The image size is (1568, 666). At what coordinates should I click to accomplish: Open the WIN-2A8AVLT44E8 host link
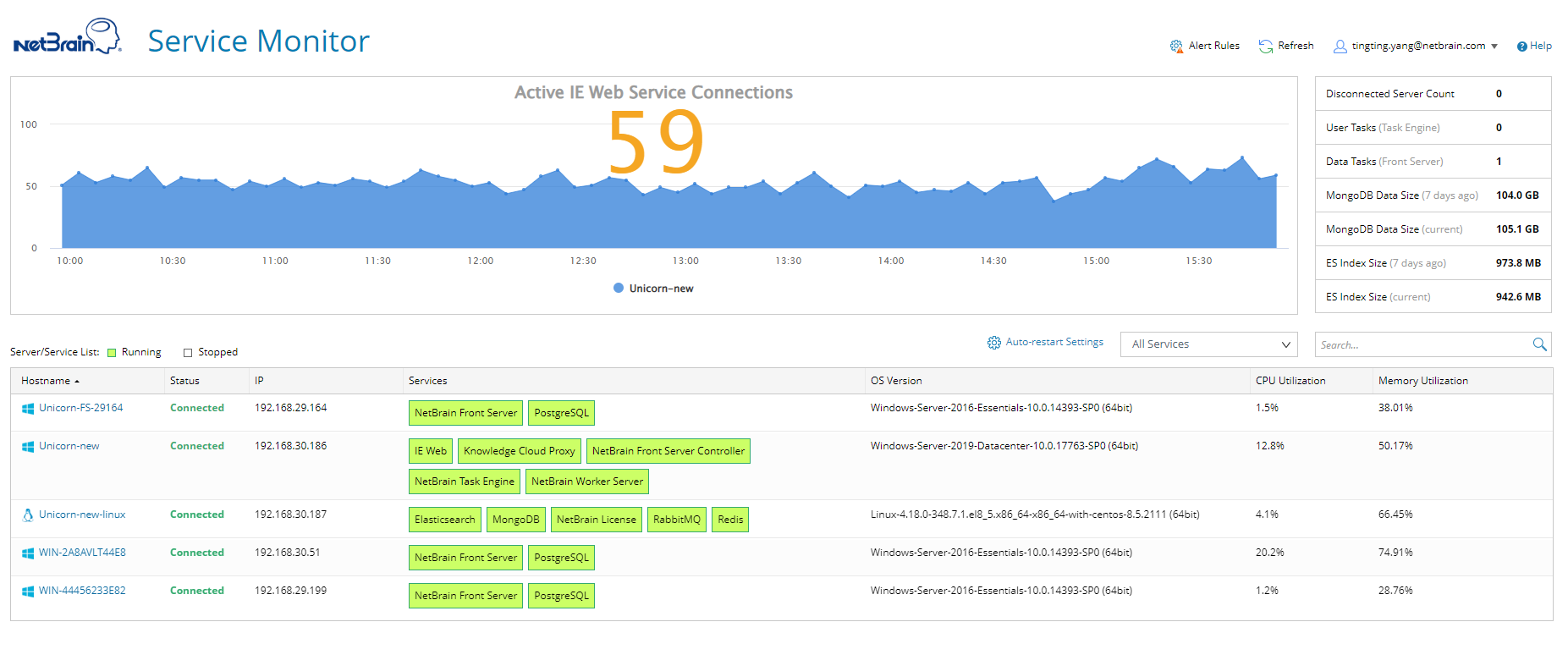pos(82,553)
